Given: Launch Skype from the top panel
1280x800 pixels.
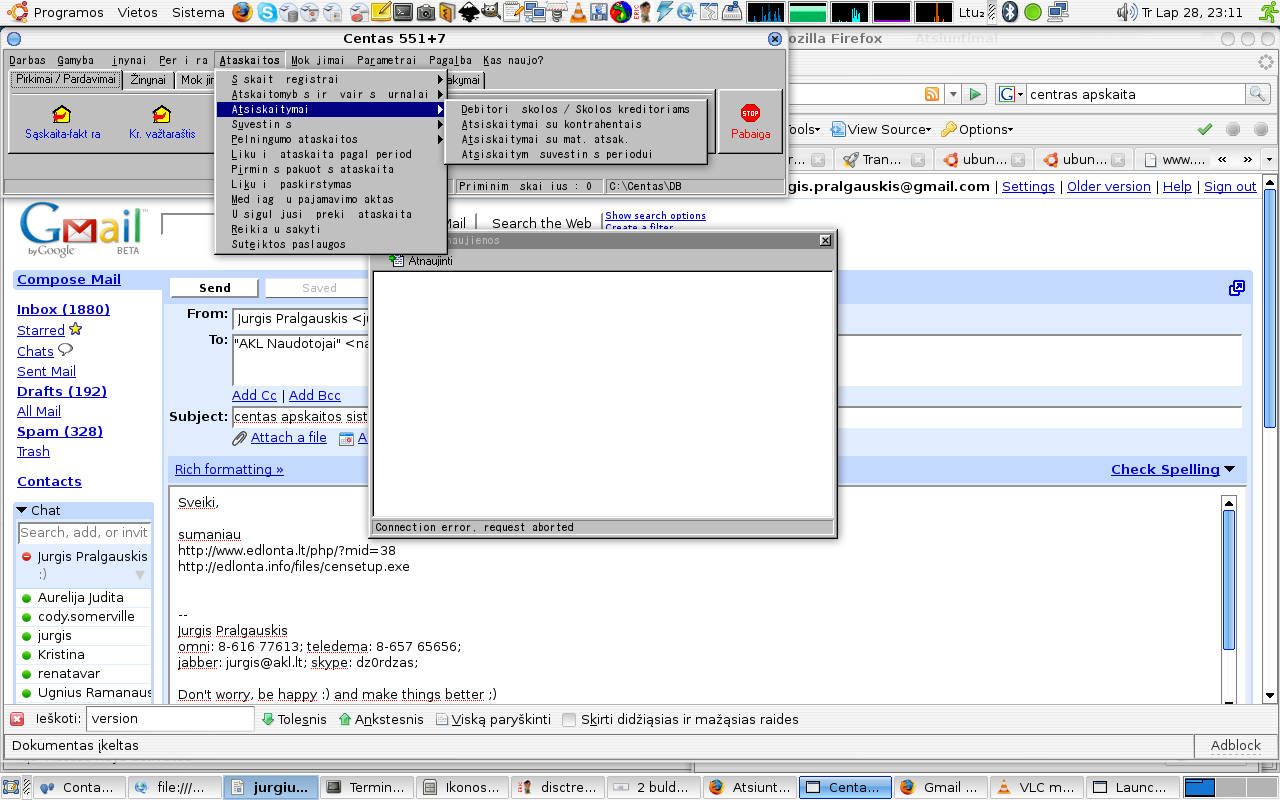Looking at the screenshot, I should pos(267,12).
